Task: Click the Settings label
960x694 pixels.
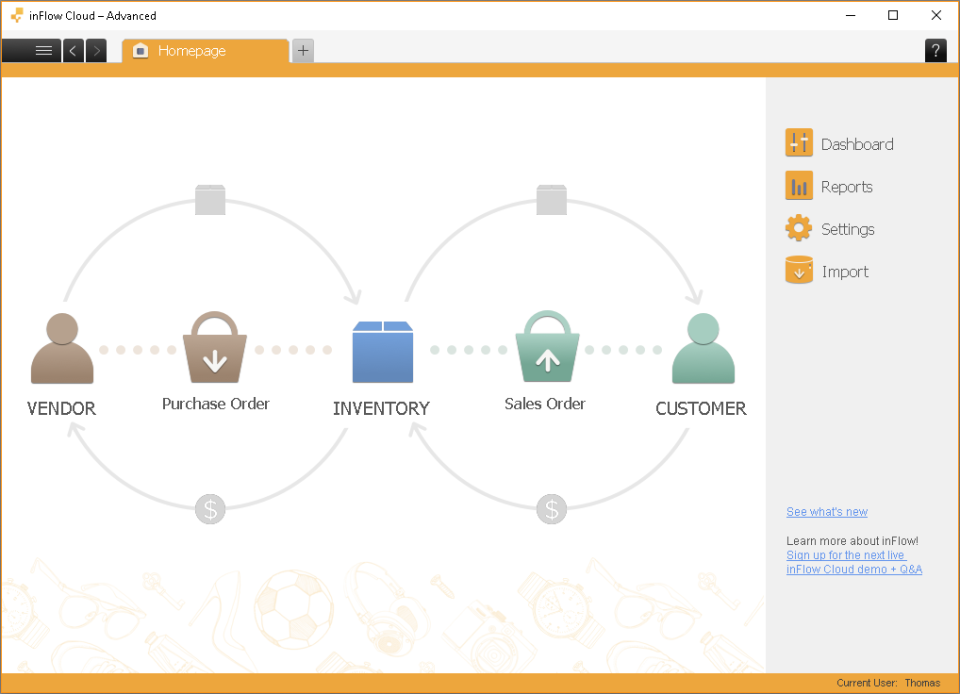Action: coord(848,229)
